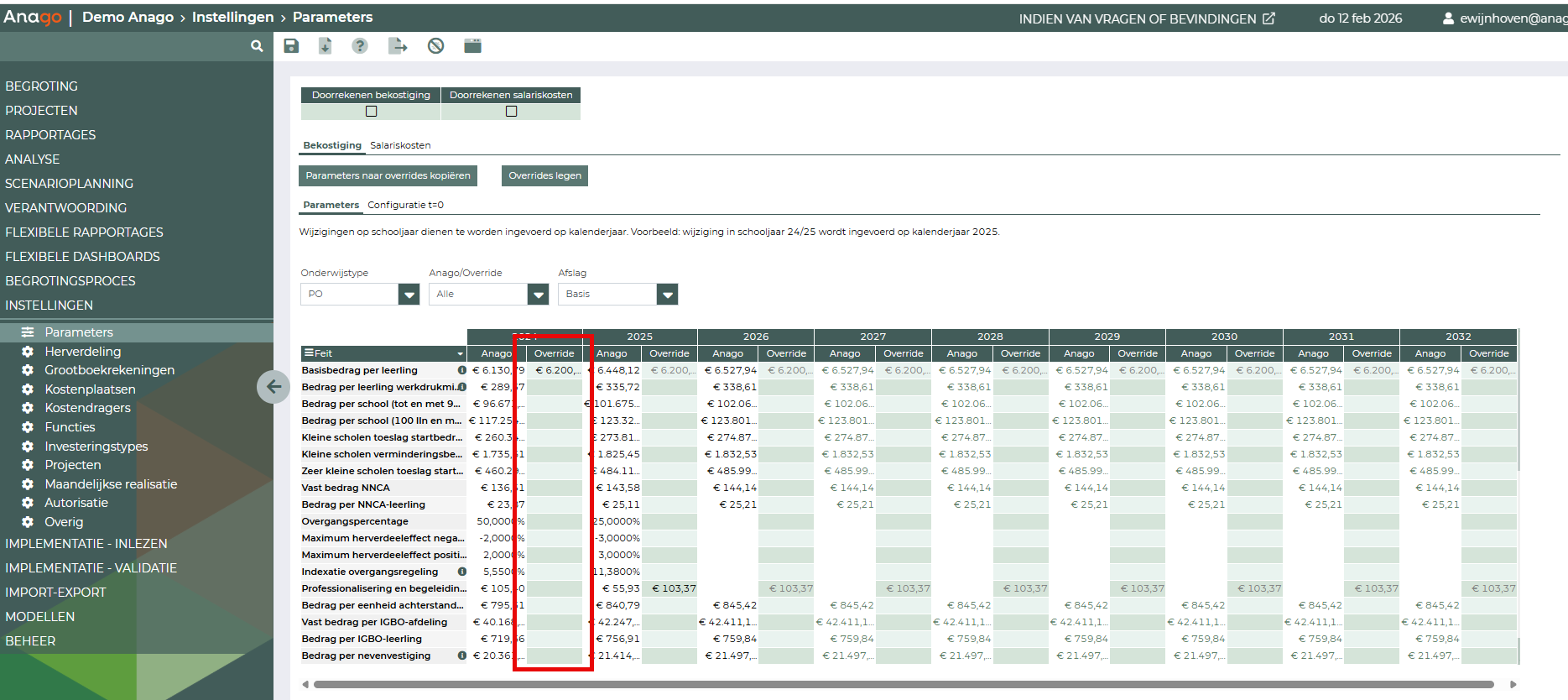The width and height of the screenshot is (1568, 700).
Task: Collapse sidebar with round arrow button
Action: [273, 387]
